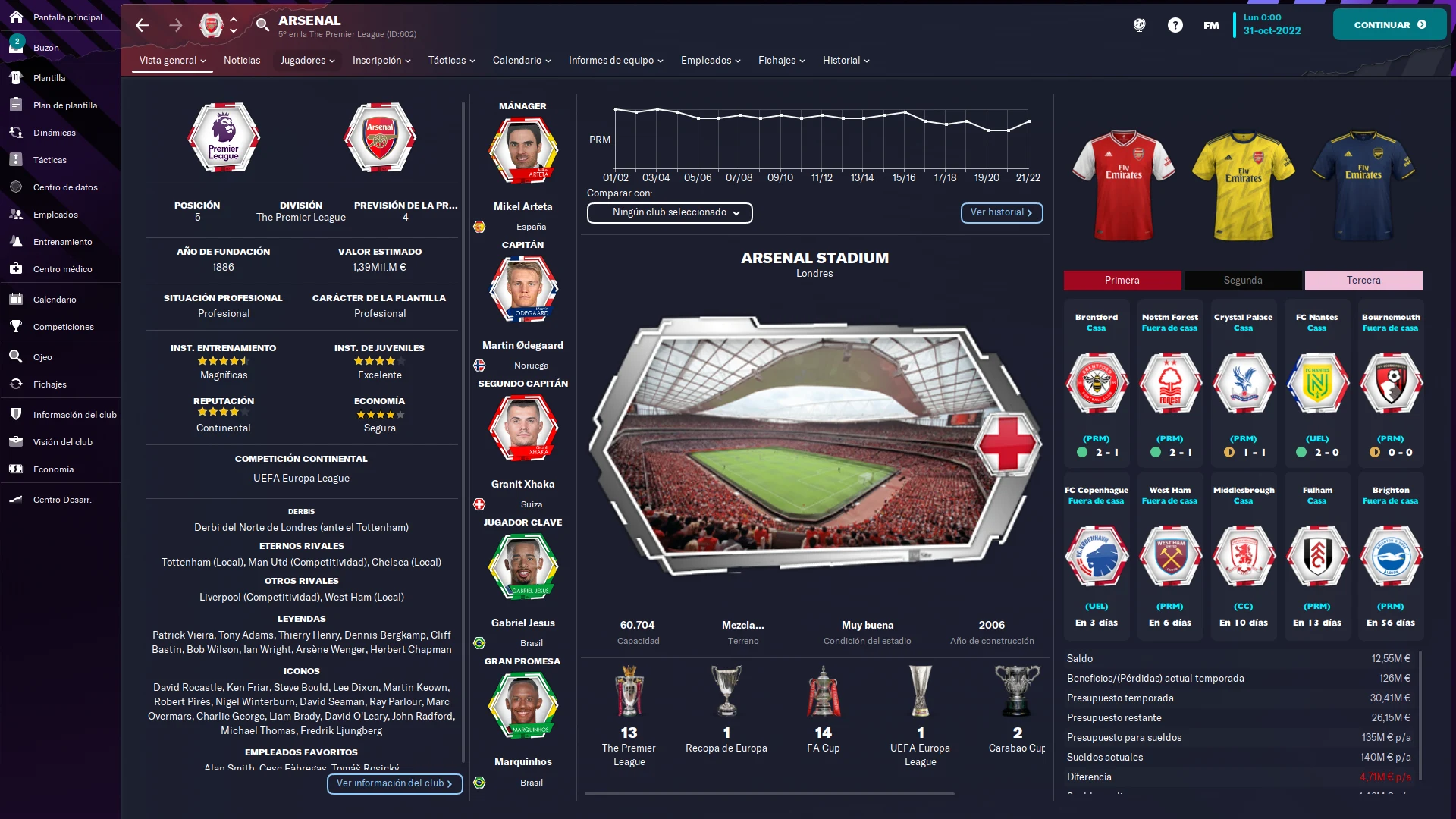The image size is (1456, 819).
Task: Expand the Jugadores menu
Action: coord(307,61)
